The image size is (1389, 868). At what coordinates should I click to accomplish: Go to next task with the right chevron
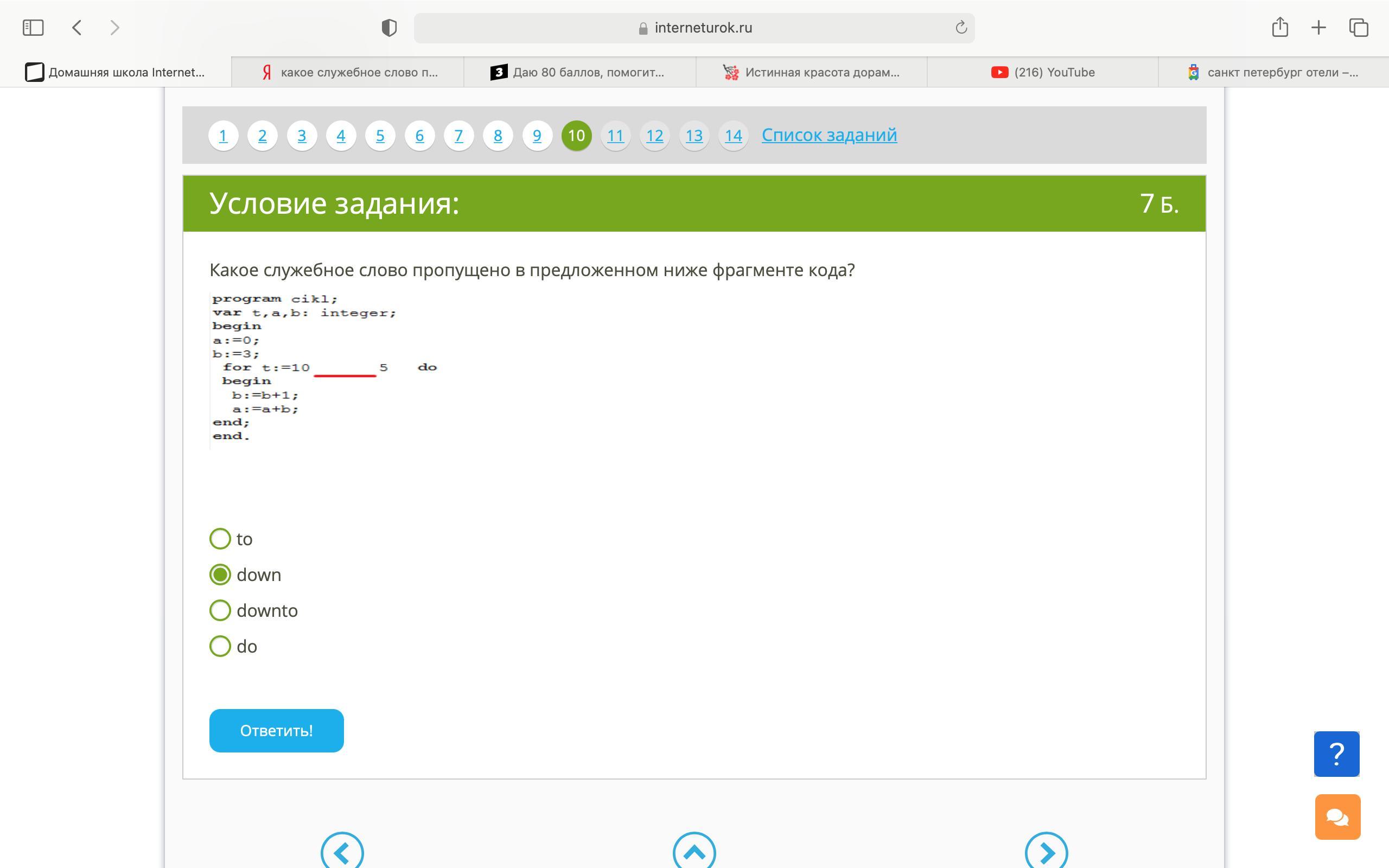pos(1046,852)
